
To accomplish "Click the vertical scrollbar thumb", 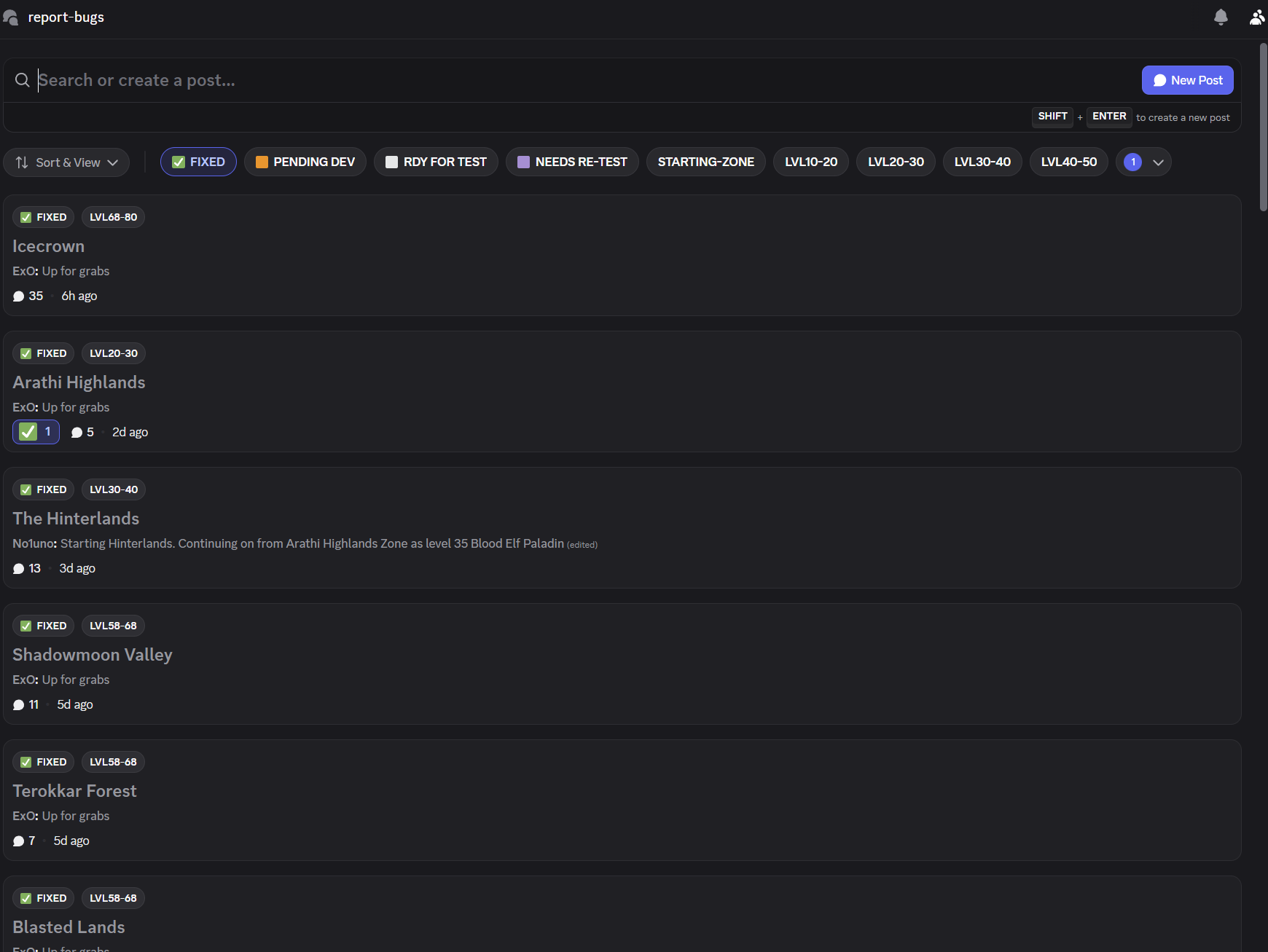I will point(1263,127).
